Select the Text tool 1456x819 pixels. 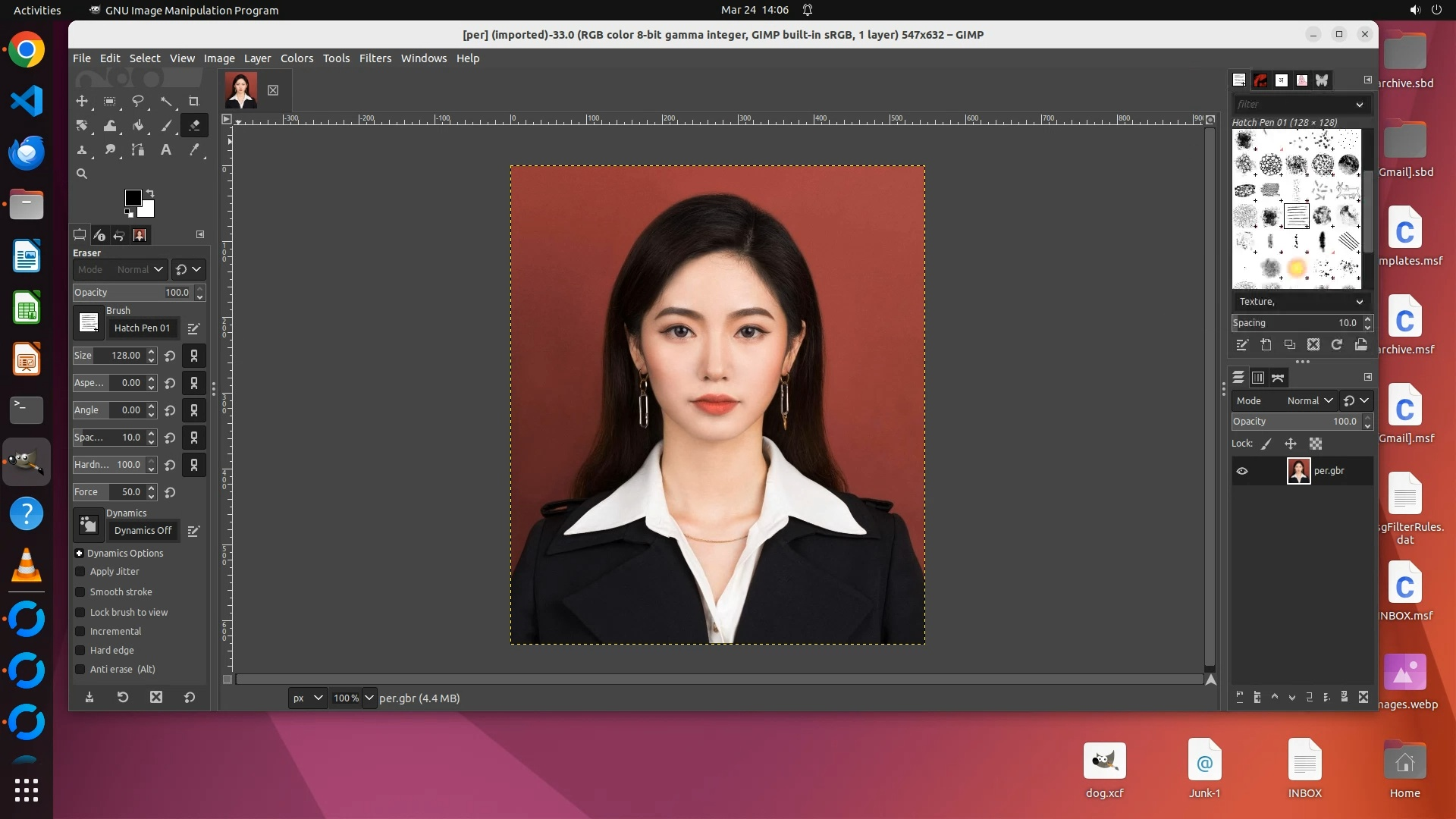coord(165,150)
